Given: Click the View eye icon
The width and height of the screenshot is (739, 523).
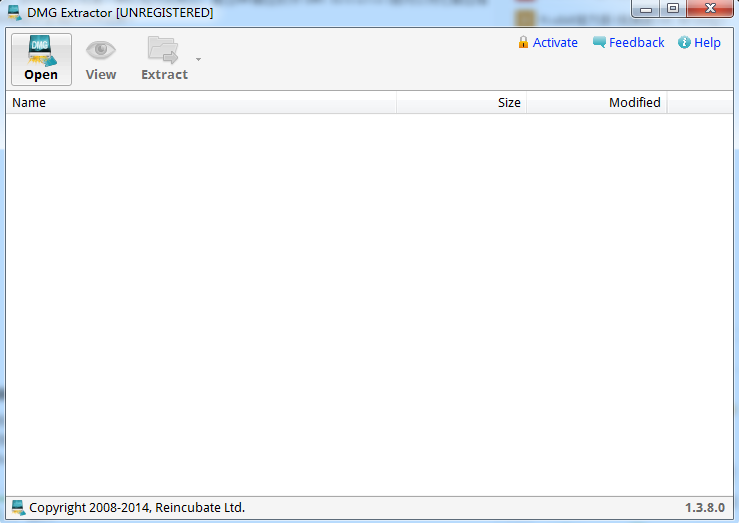Looking at the screenshot, I should coord(101,50).
